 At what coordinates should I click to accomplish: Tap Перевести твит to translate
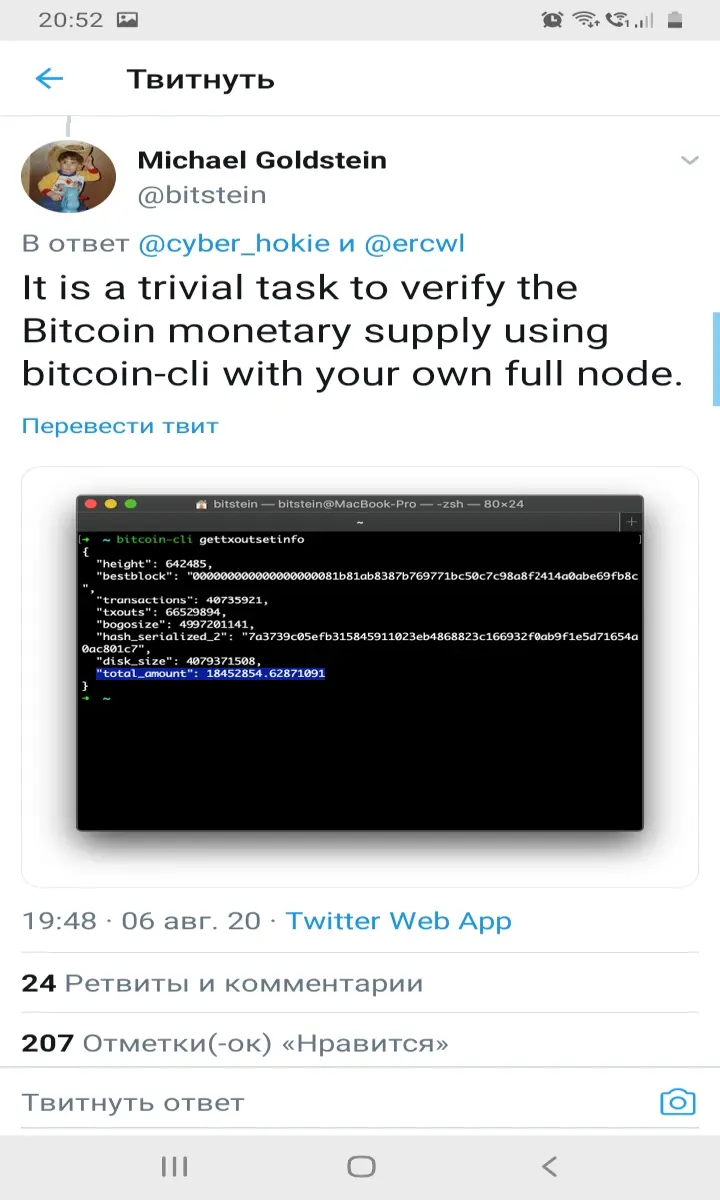120,426
